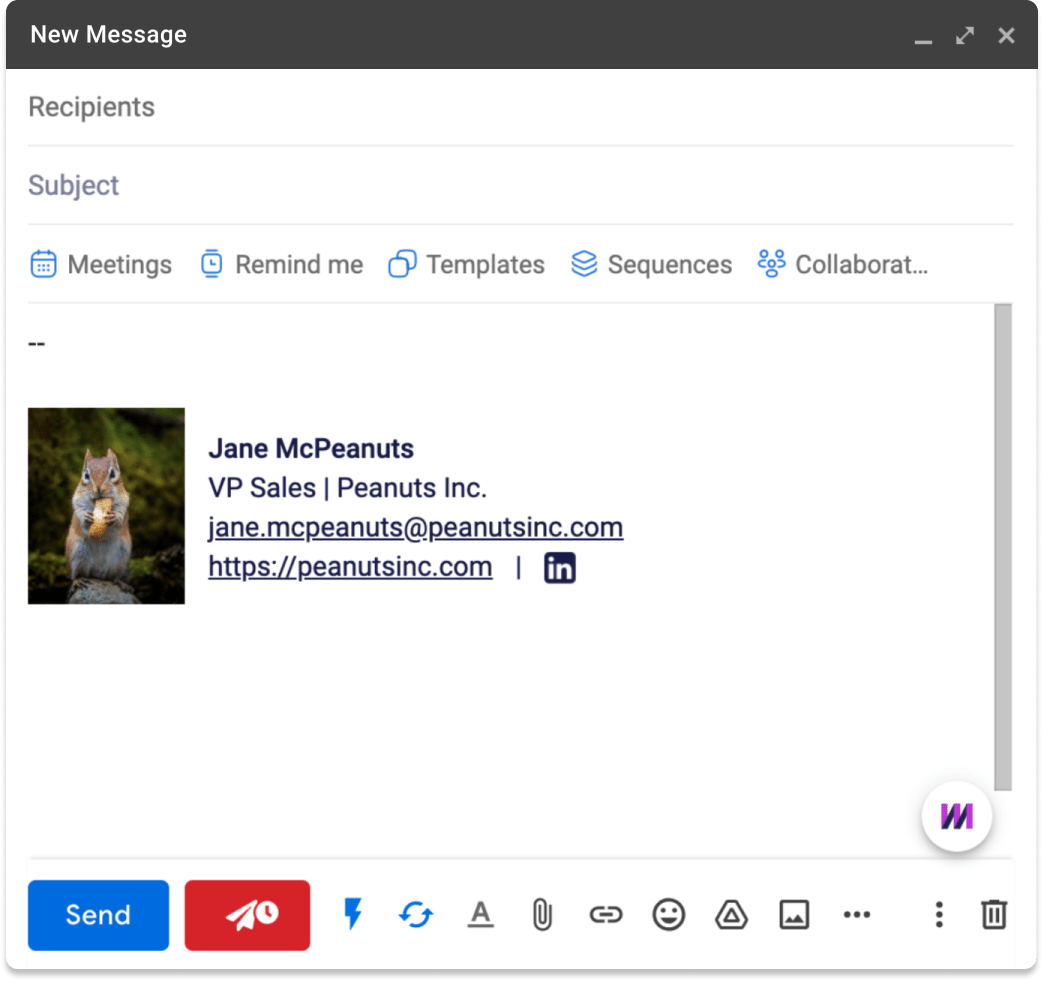Open email Templates
This screenshot has width=1043, height=982.
(x=466, y=263)
